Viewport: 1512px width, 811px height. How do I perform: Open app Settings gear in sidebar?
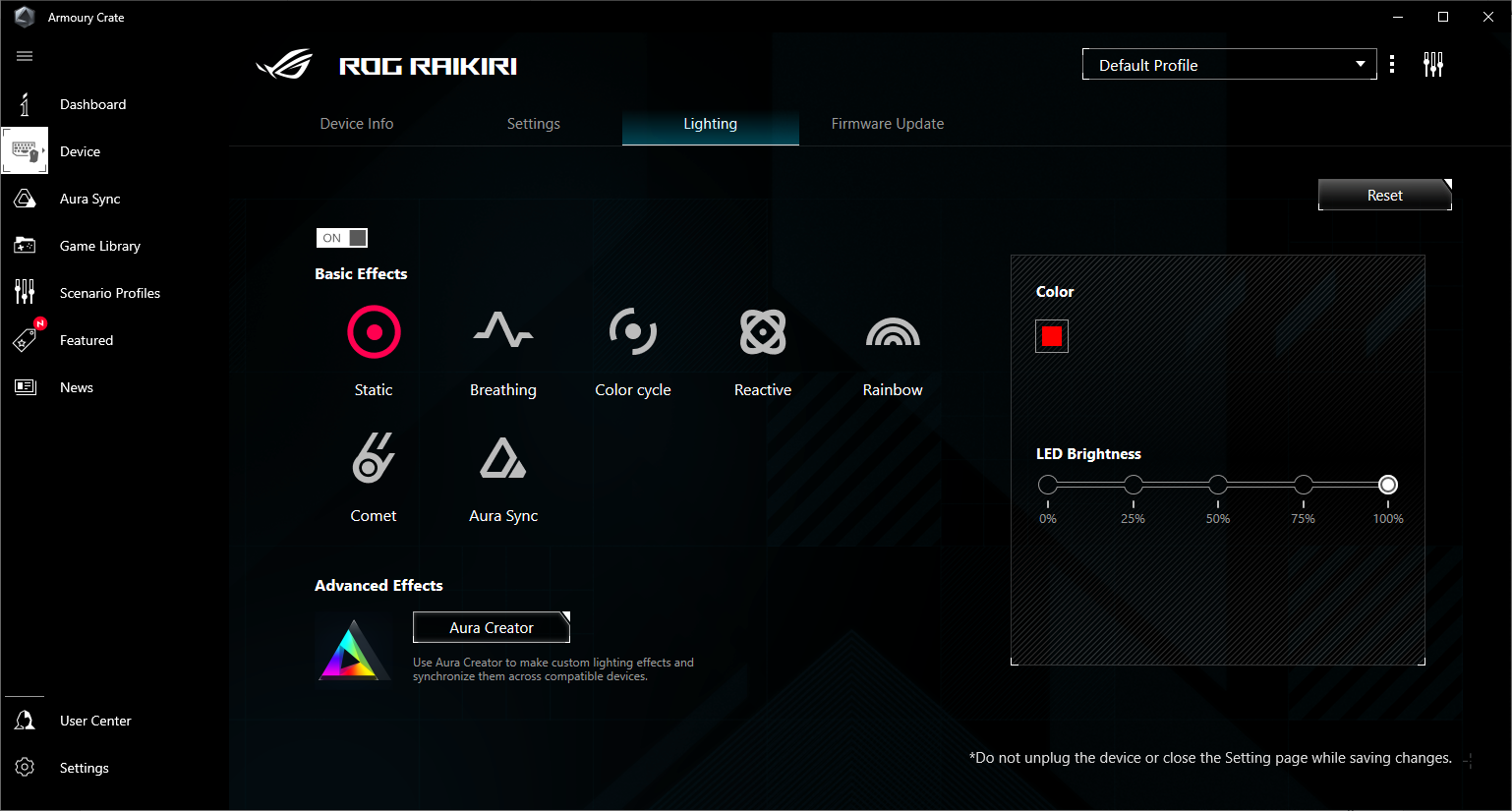point(26,768)
